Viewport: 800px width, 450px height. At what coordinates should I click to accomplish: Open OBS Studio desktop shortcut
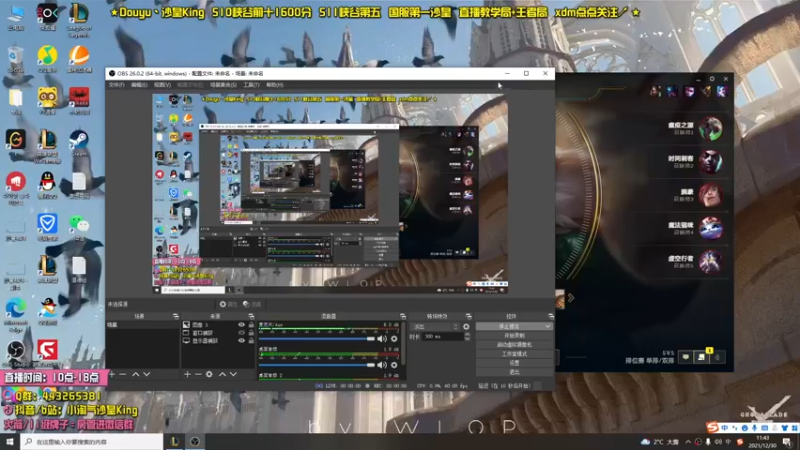(x=16, y=354)
